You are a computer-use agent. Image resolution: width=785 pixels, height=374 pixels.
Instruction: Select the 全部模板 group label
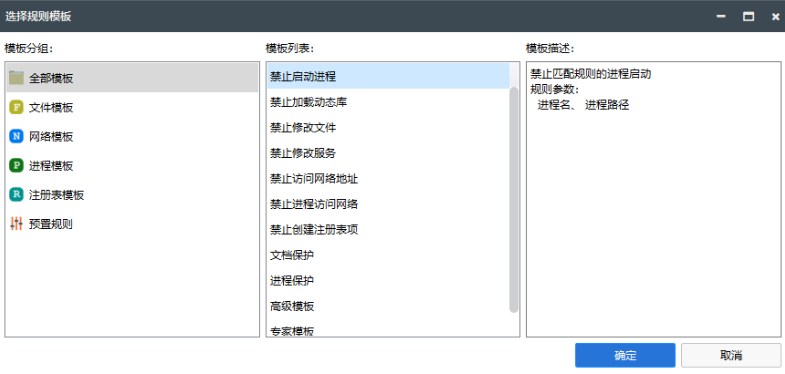point(51,78)
